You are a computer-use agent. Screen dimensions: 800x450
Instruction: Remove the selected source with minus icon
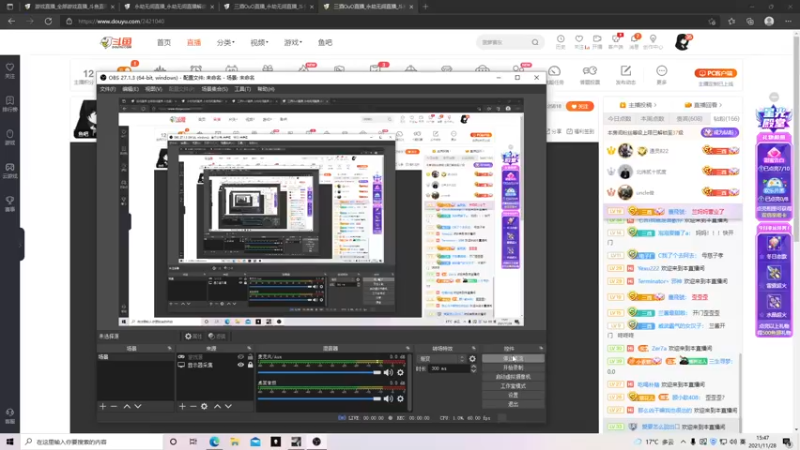(193, 407)
